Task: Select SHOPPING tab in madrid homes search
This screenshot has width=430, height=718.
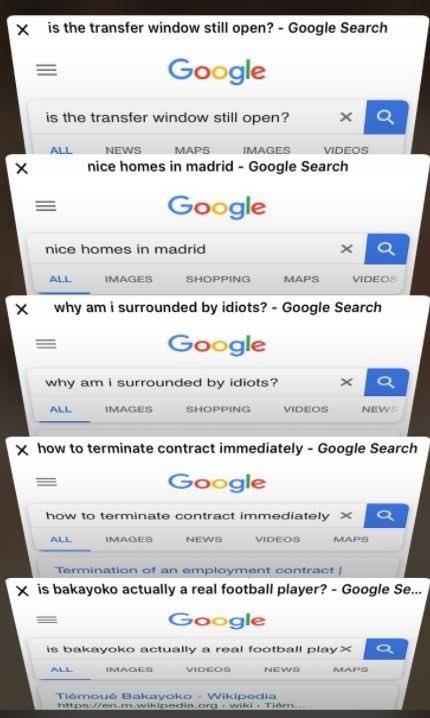Action: point(218,279)
